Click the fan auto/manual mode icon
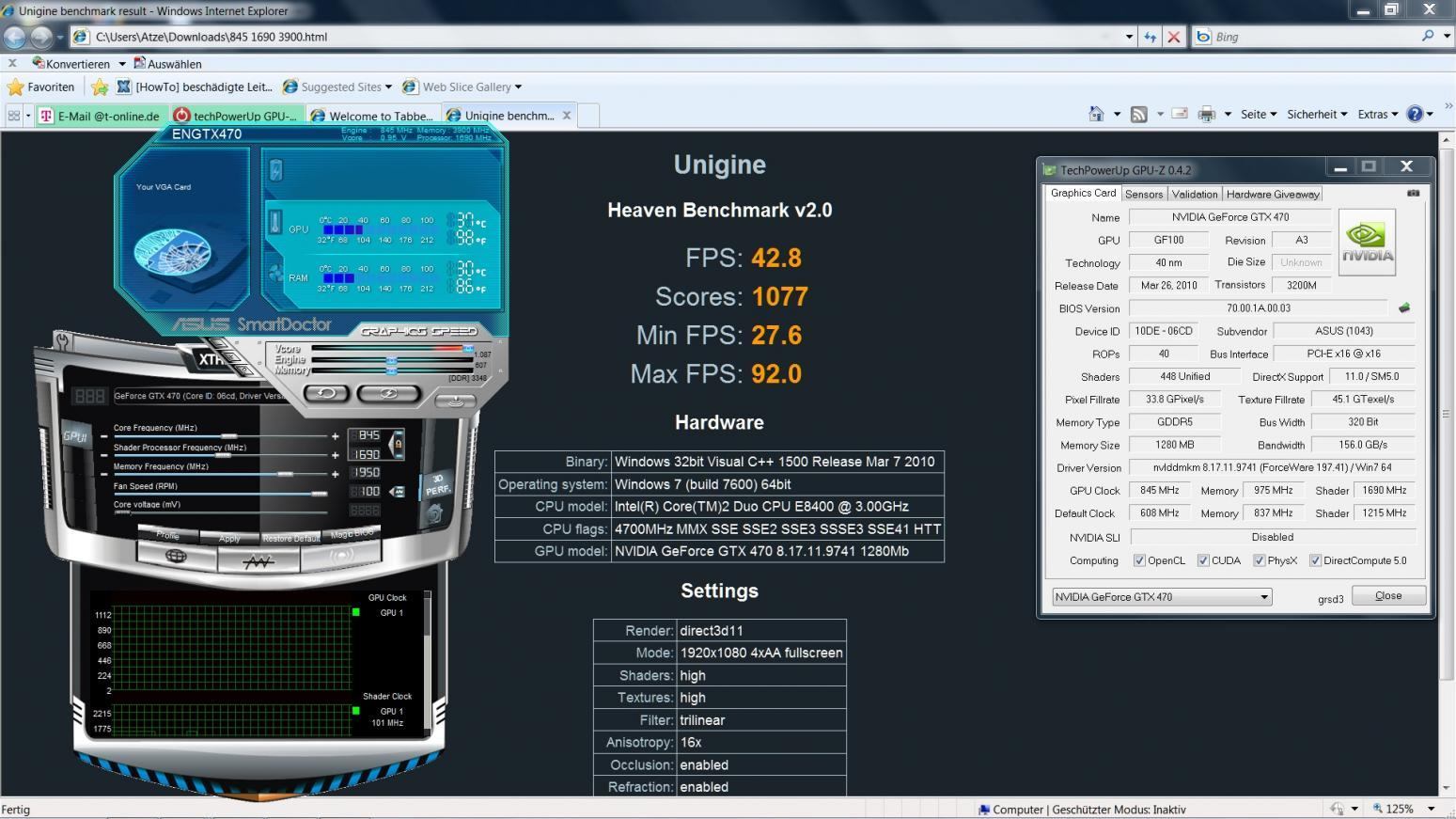 click(x=398, y=492)
